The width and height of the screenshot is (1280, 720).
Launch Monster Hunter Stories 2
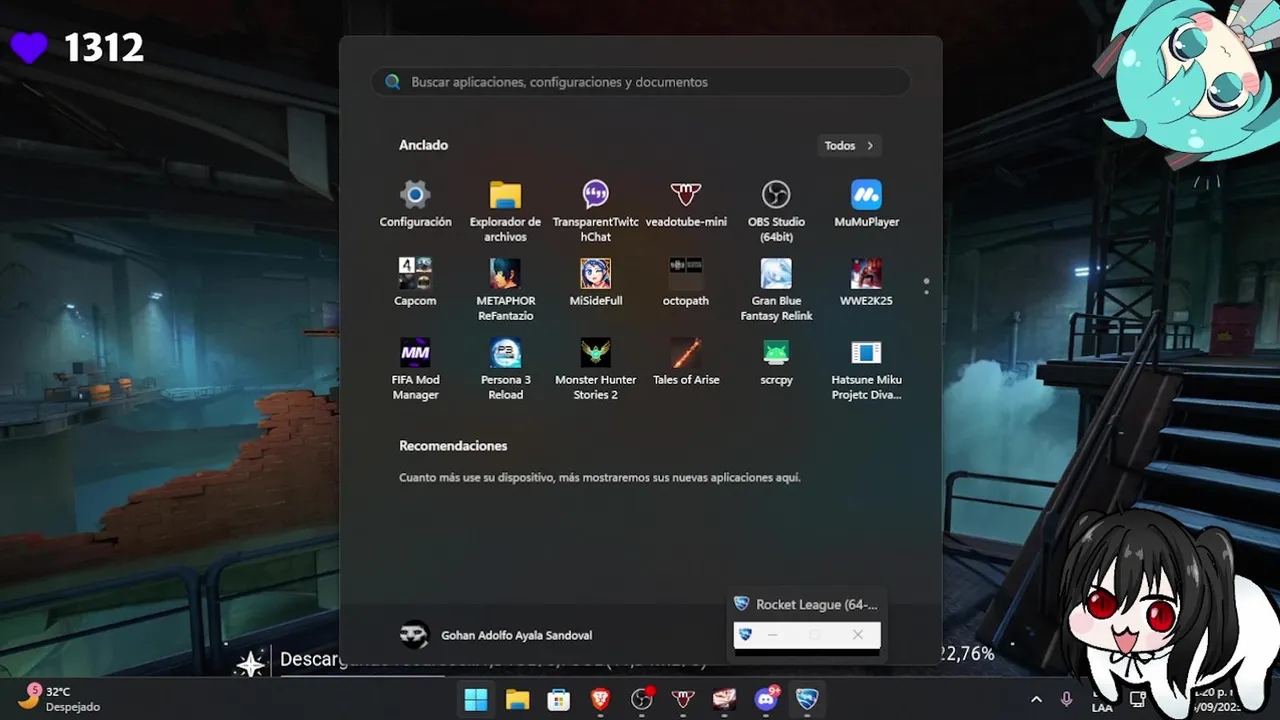tap(595, 369)
